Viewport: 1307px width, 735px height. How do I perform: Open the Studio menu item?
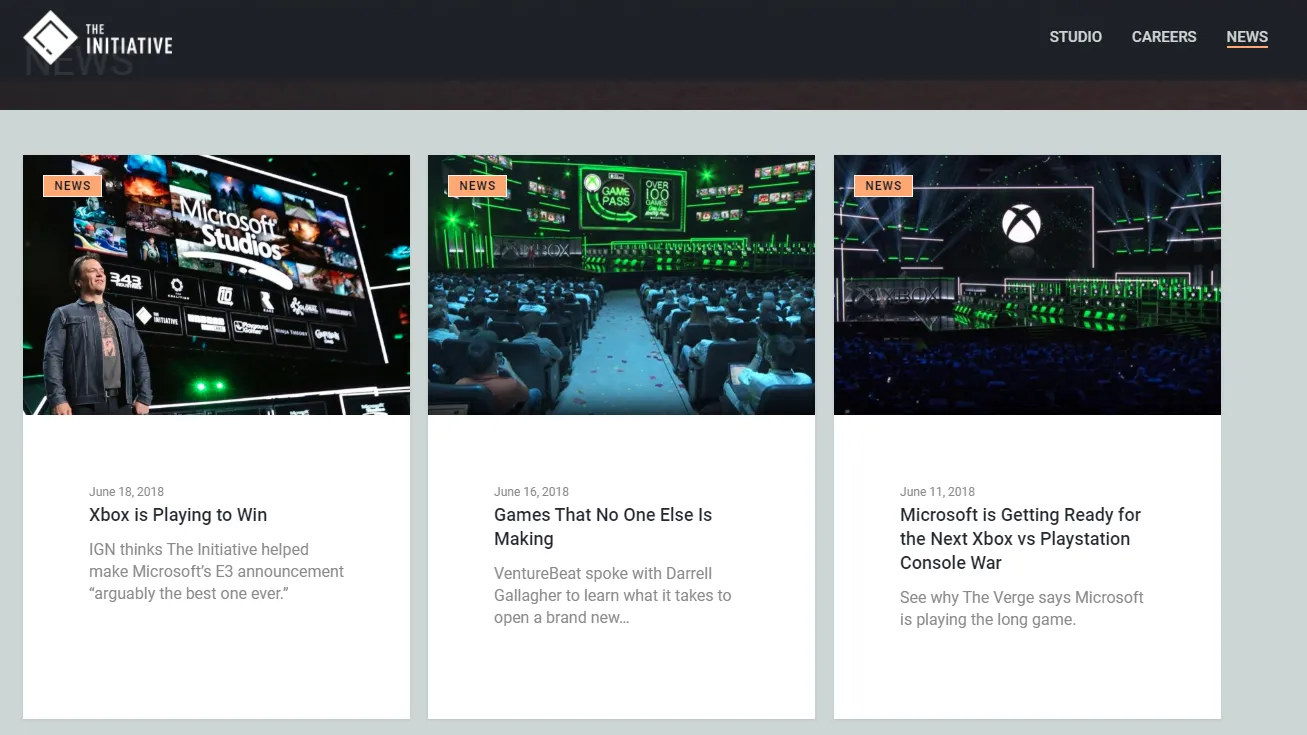[x=1075, y=37]
